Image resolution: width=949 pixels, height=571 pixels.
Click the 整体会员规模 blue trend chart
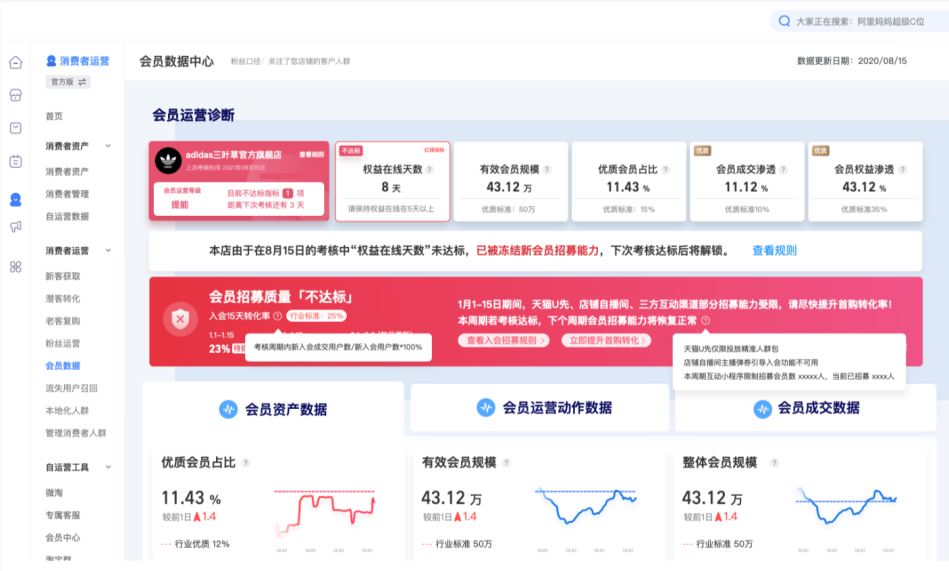(x=846, y=506)
